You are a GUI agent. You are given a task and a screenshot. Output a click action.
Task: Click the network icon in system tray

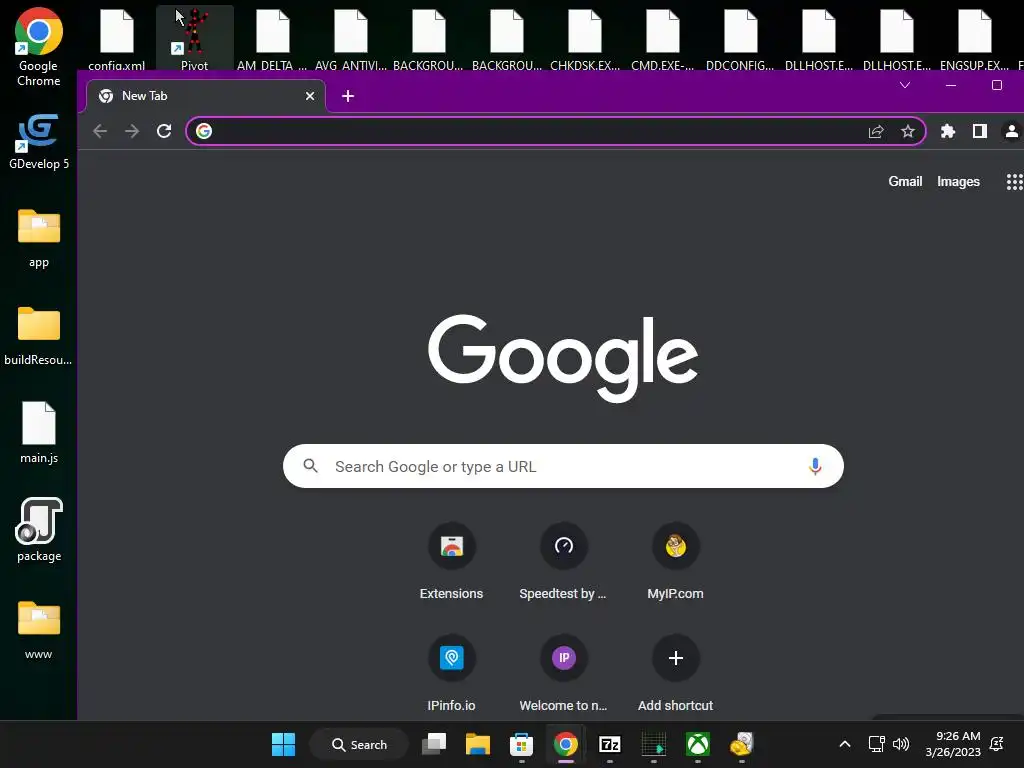(876, 744)
